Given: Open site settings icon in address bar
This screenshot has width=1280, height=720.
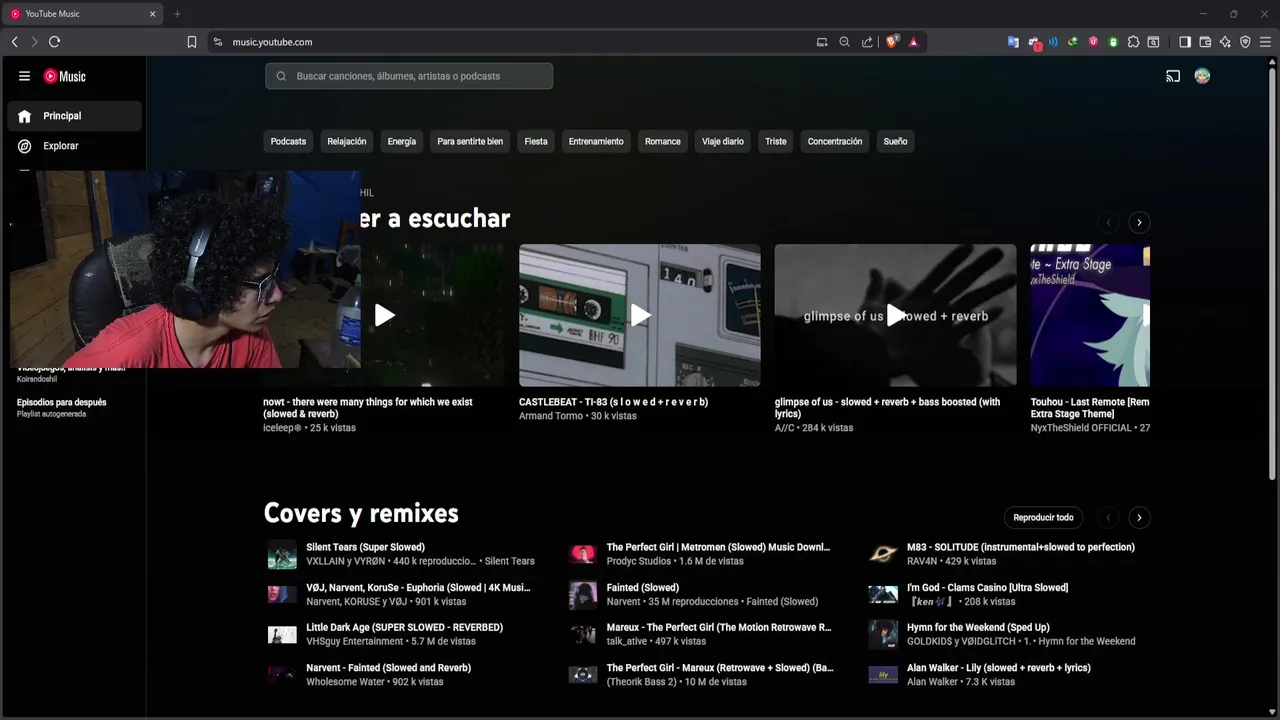Looking at the screenshot, I should click(x=218, y=42).
